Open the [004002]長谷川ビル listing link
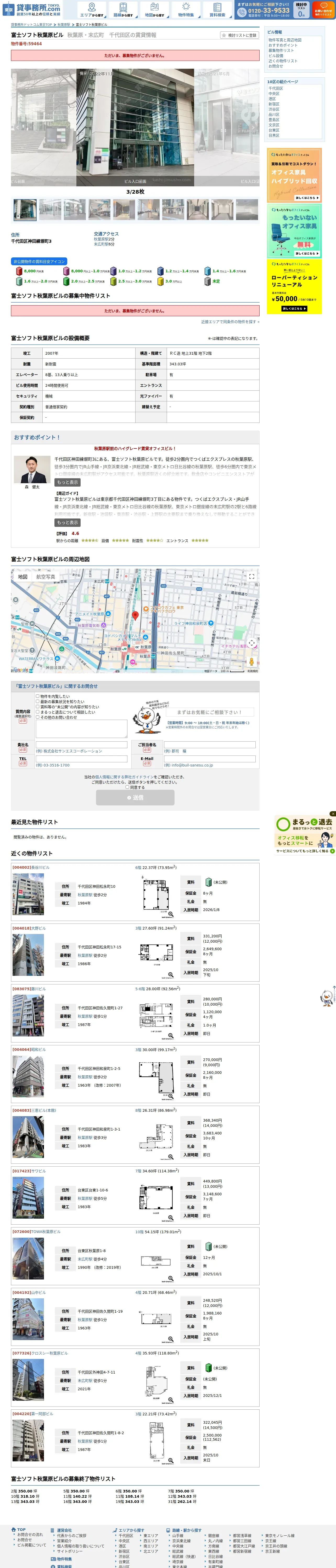This screenshot has height=1568, width=336. point(31,867)
